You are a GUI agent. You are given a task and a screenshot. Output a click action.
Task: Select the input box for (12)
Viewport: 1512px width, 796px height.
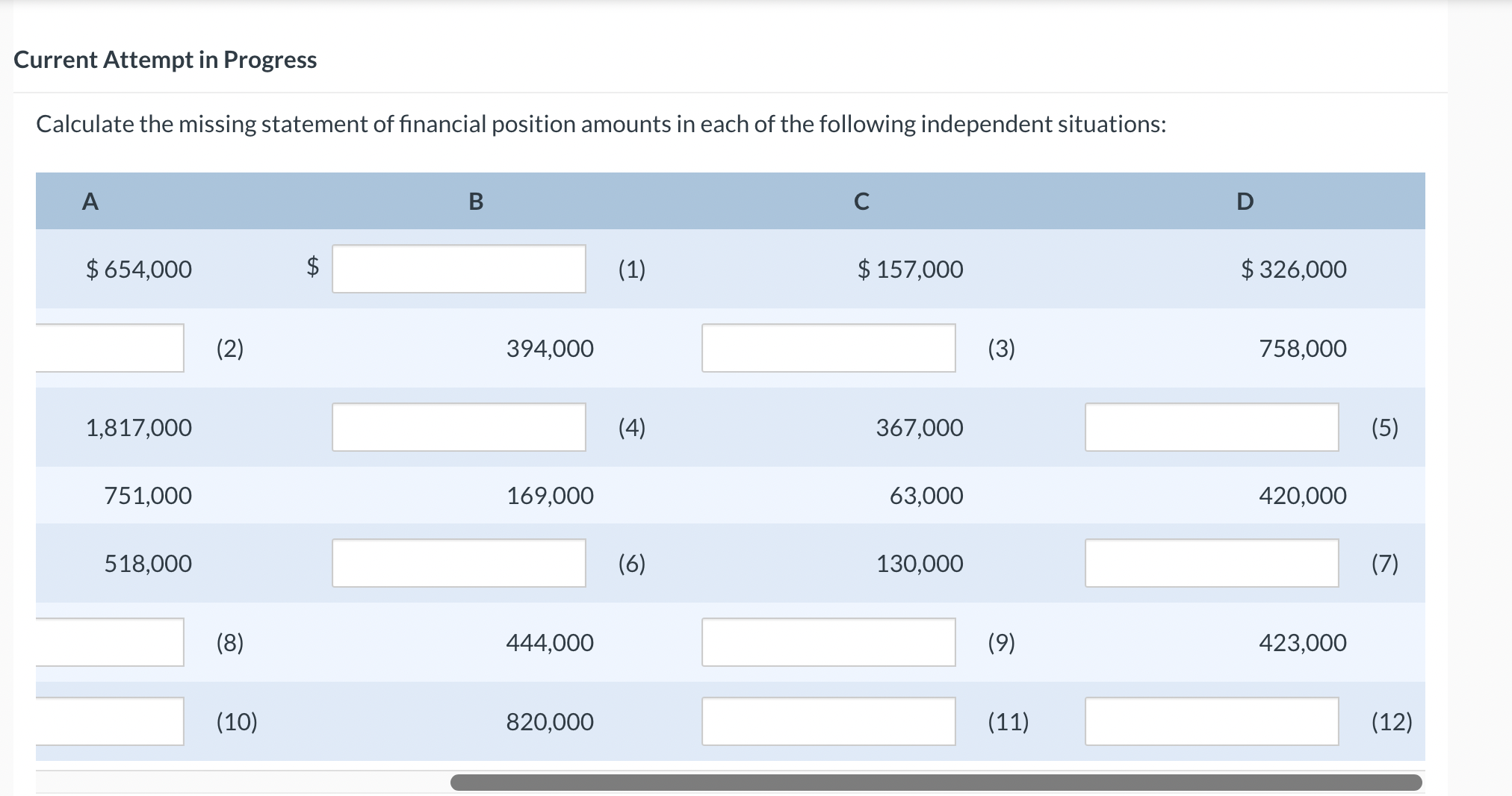tap(1212, 720)
